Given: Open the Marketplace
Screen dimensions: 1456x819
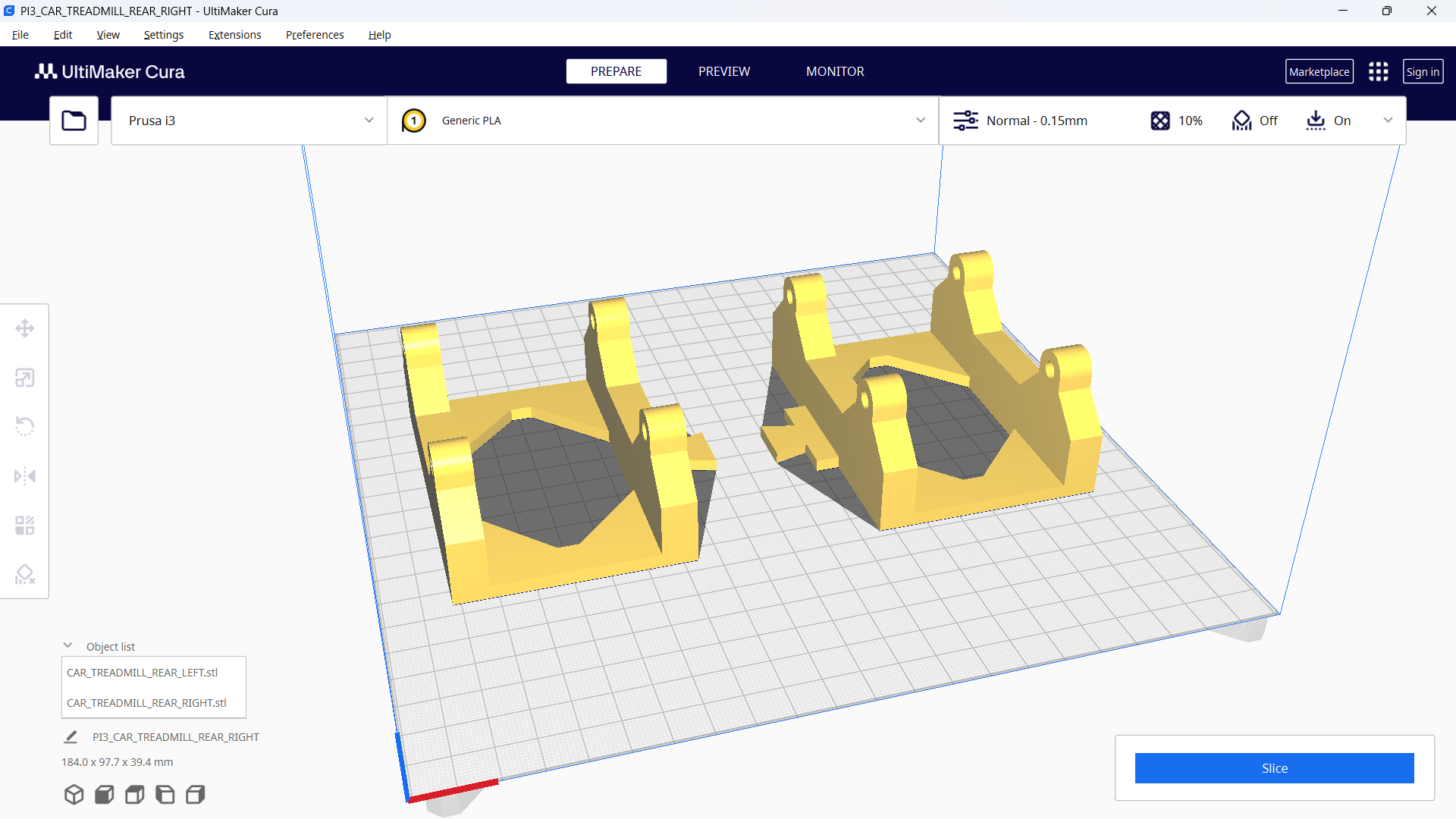Looking at the screenshot, I should 1319,71.
